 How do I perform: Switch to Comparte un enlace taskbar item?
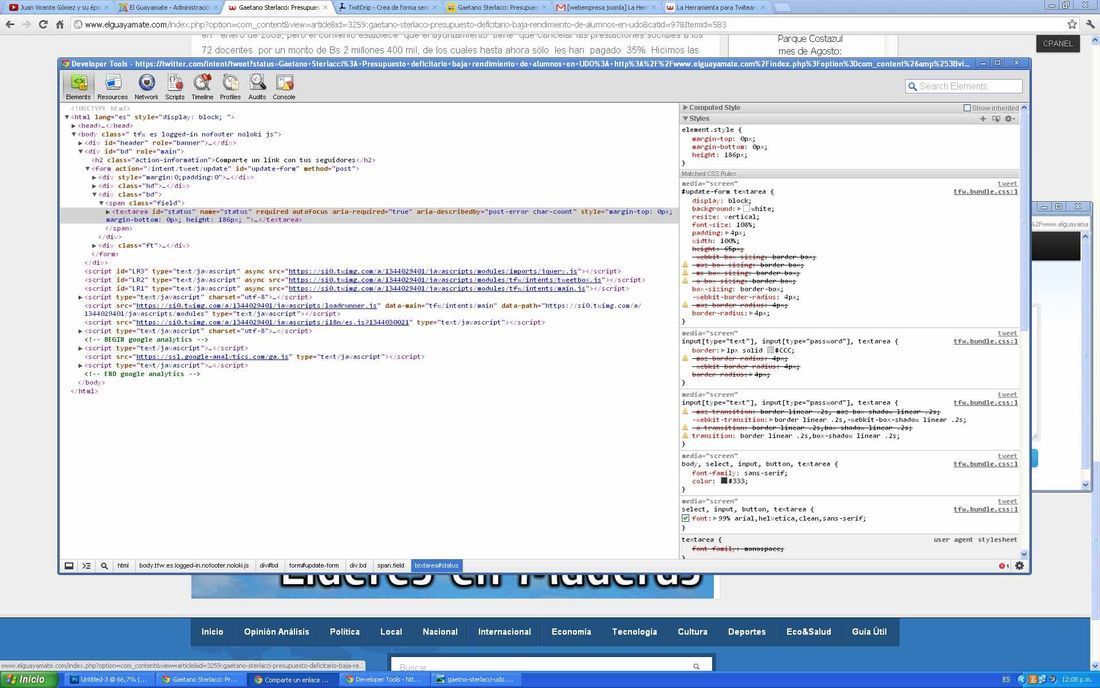click(x=293, y=680)
